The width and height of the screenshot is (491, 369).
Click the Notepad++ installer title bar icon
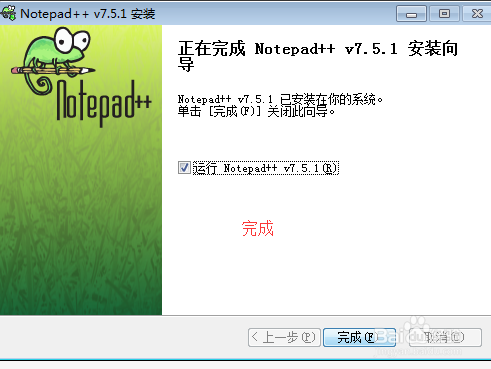point(8,13)
